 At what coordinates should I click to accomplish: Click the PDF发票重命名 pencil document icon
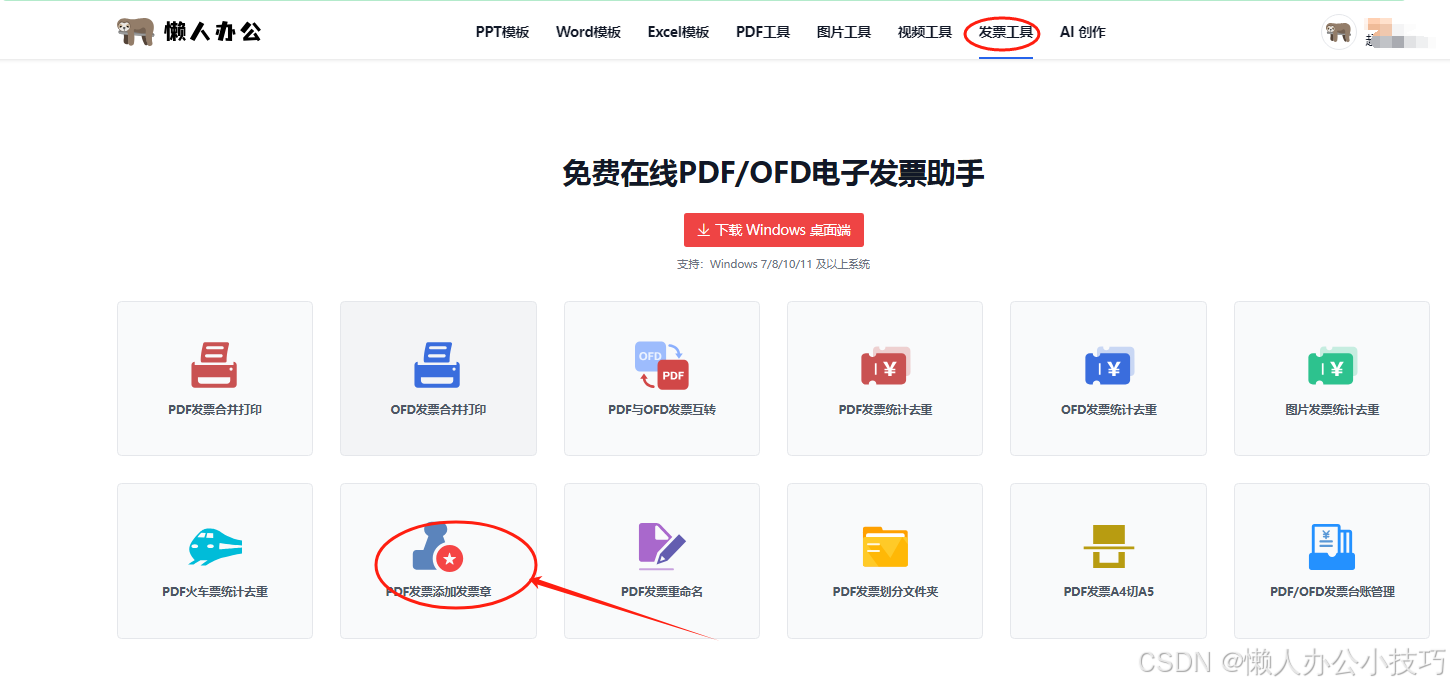tap(661, 547)
